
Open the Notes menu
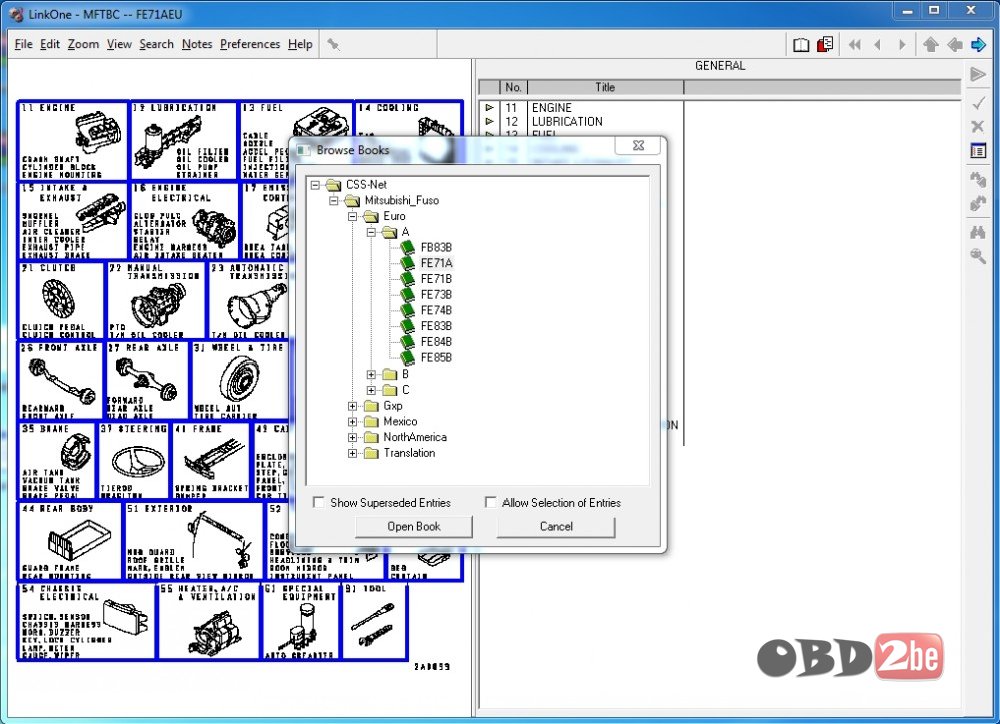197,44
